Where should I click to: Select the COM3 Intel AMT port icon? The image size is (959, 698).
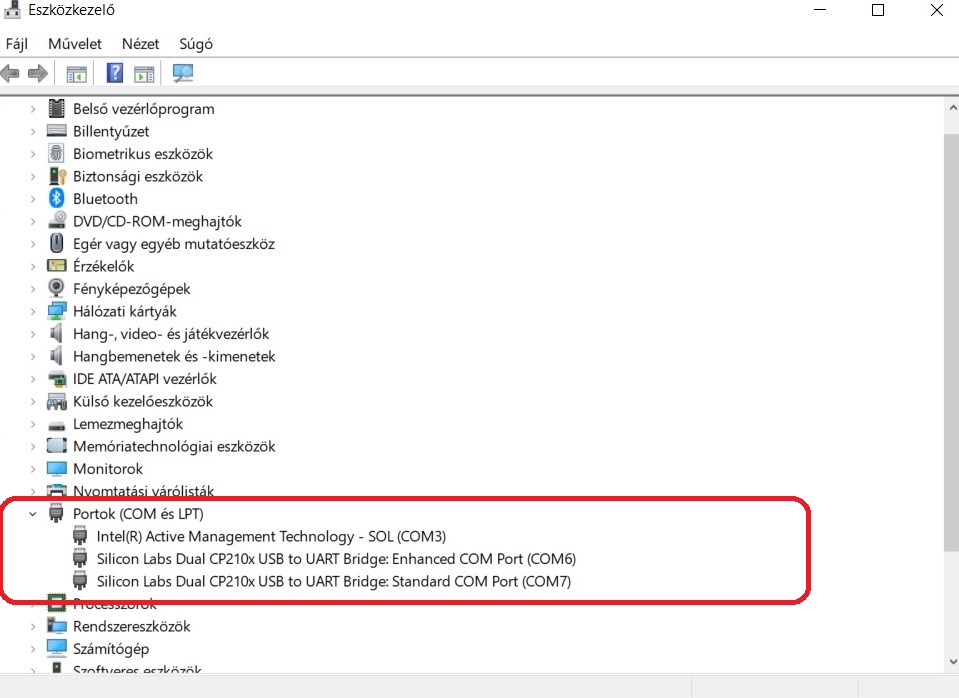click(x=80, y=536)
